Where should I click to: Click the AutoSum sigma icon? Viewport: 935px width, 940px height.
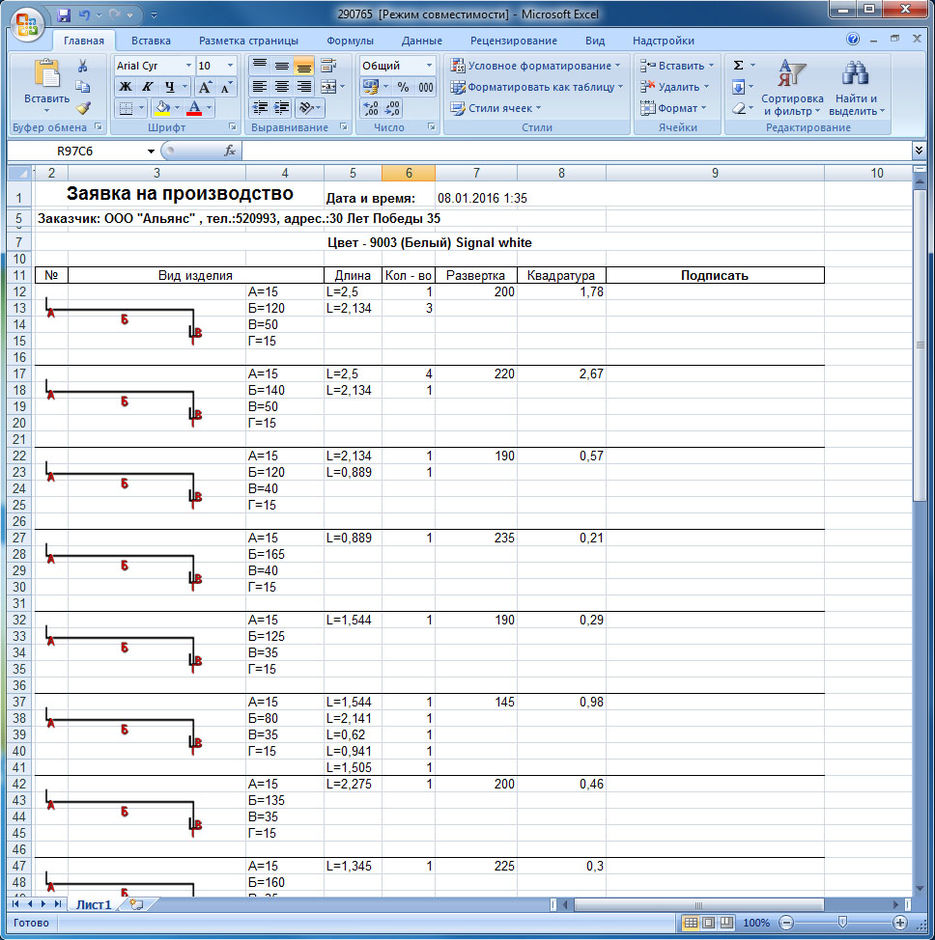[x=738, y=65]
